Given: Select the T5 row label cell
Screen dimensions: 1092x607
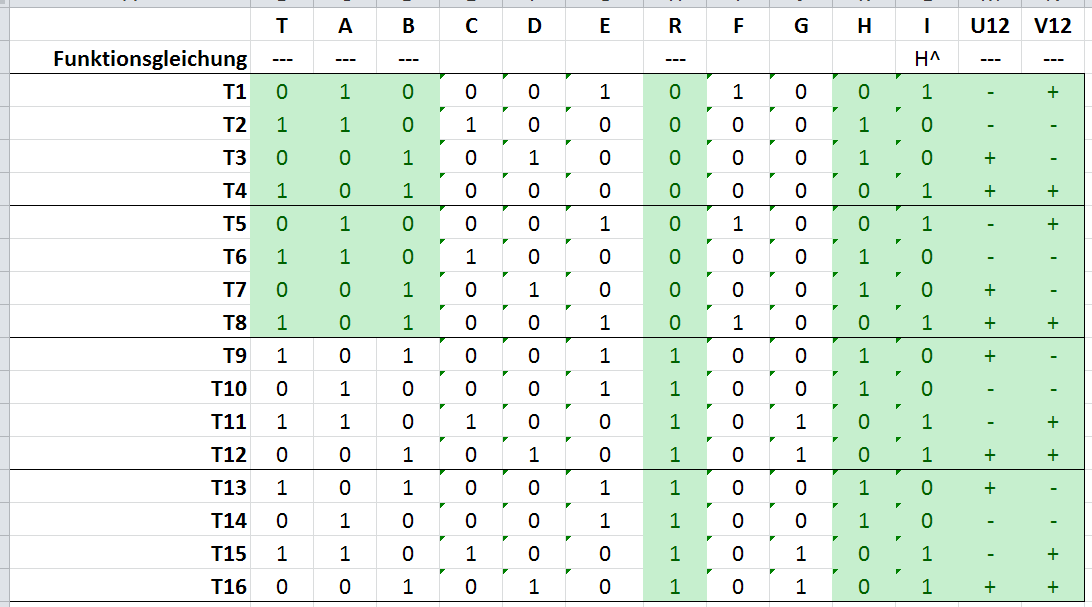Looking at the screenshot, I should click(234, 224).
